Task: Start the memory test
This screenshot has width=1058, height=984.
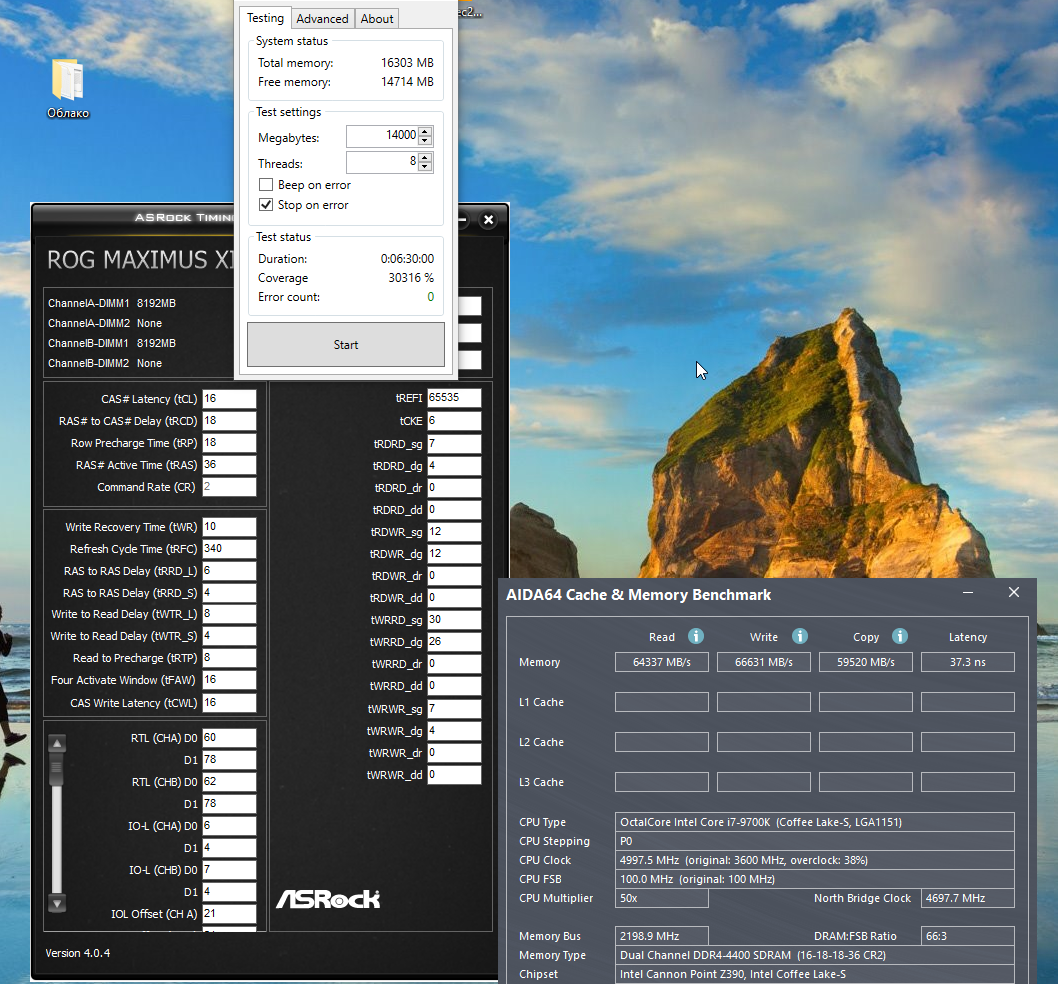Action: pyautogui.click(x=345, y=344)
